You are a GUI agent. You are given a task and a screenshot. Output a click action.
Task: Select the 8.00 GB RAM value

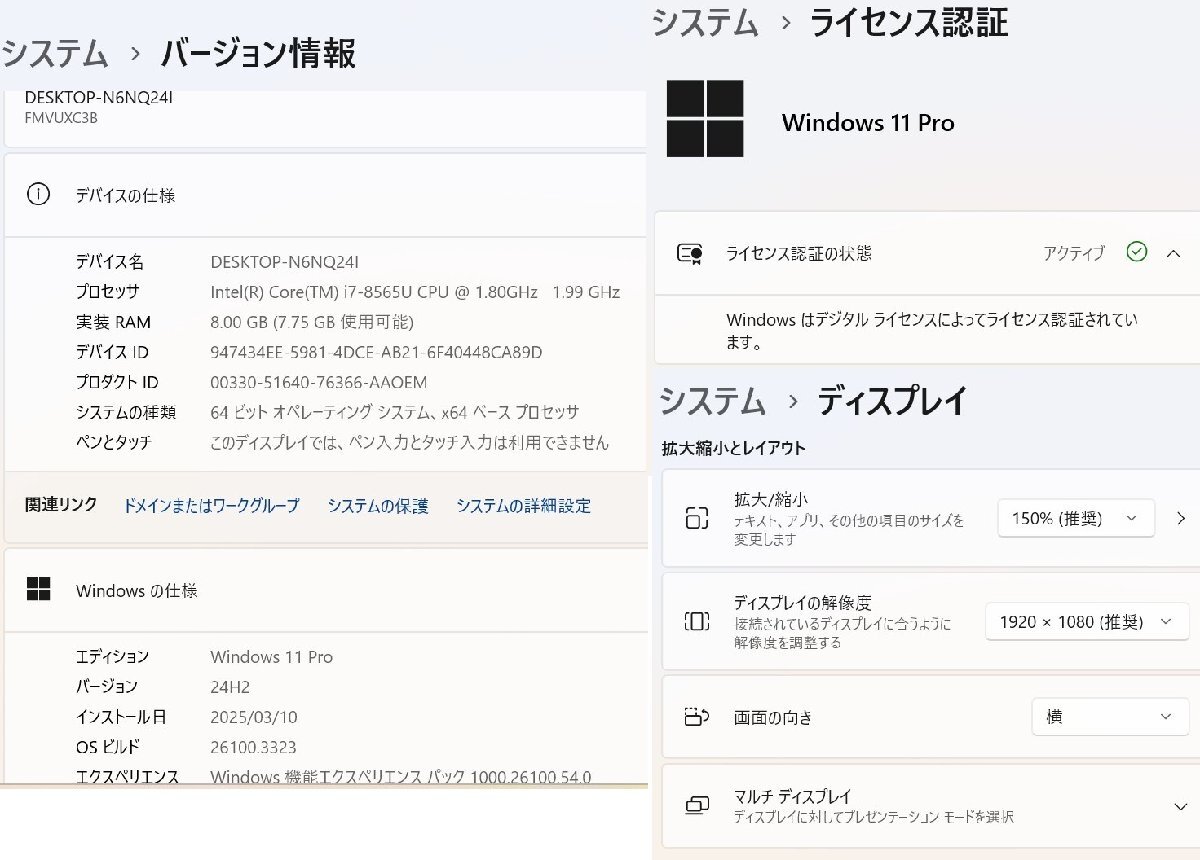coord(312,322)
